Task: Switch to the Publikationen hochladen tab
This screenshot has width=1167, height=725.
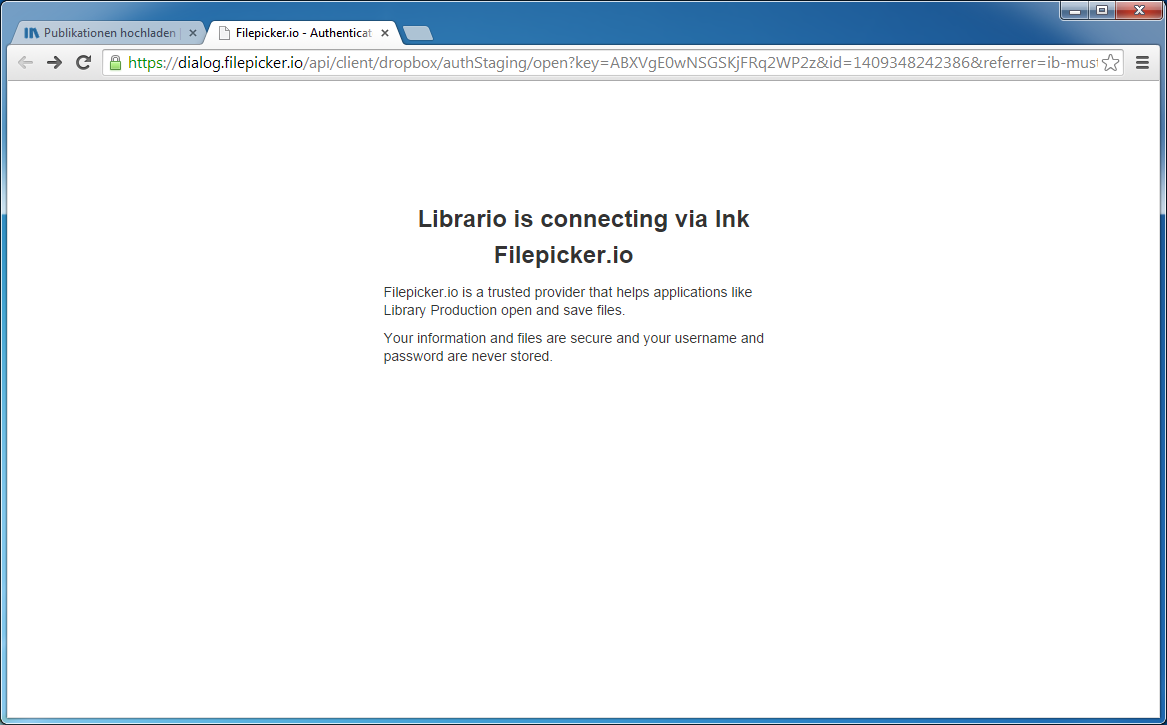Action: click(109, 33)
